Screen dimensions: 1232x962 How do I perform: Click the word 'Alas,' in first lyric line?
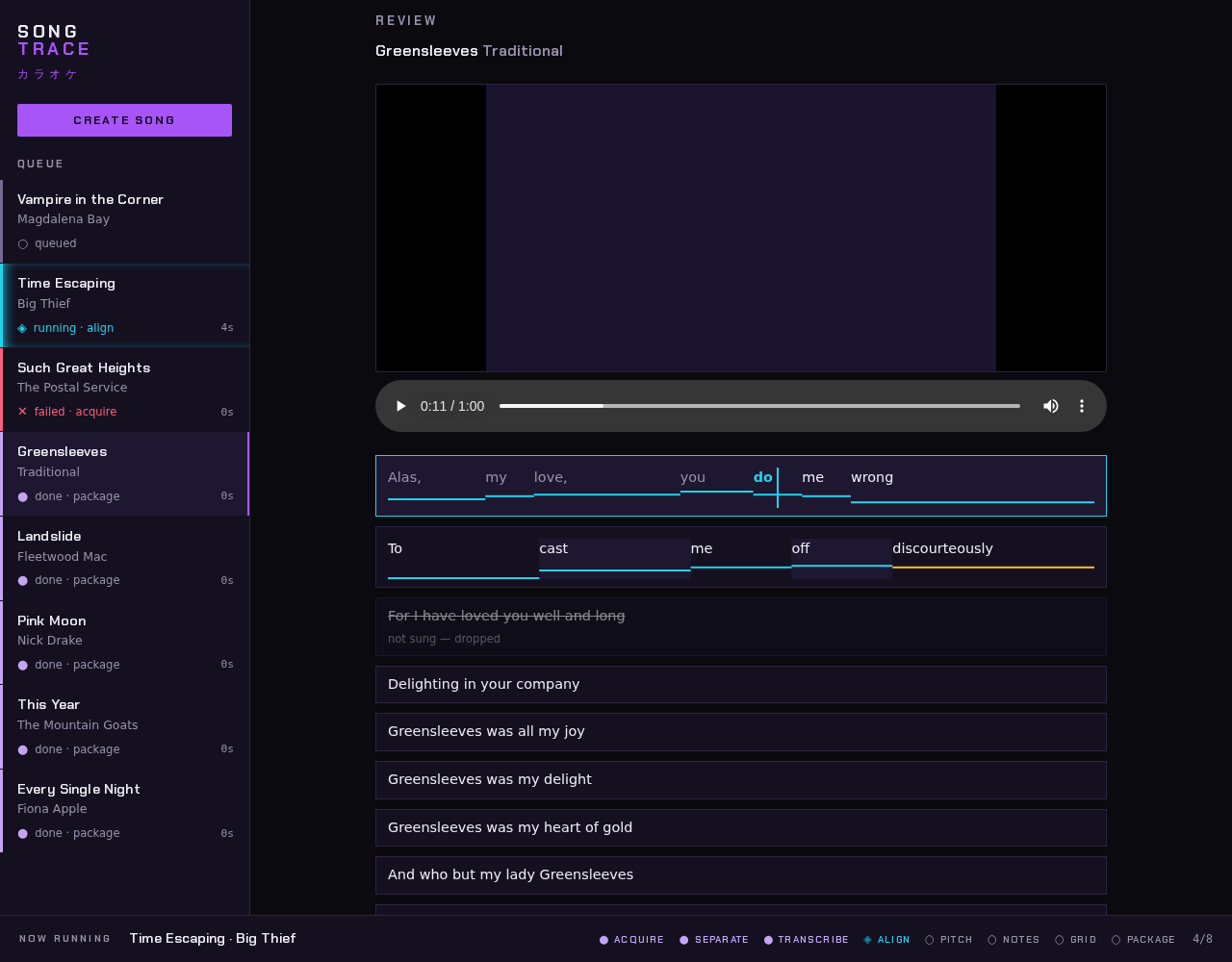[x=404, y=477]
